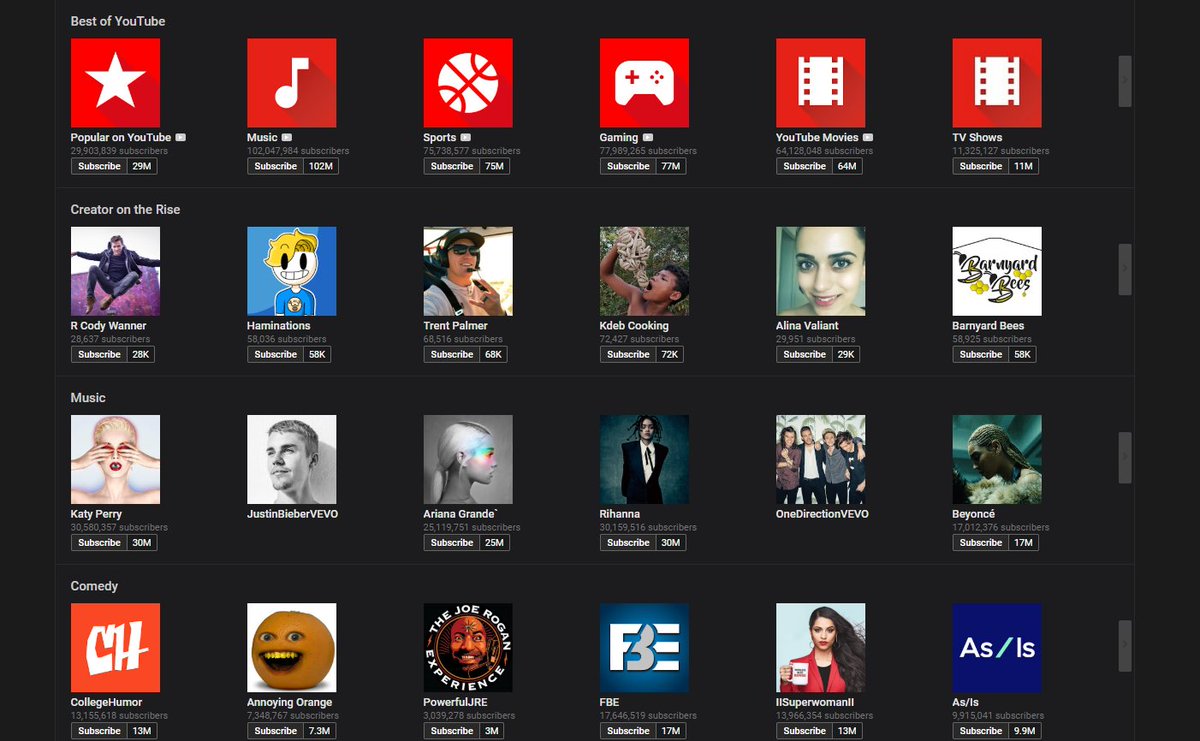Subscribe to Ariana Grande
The image size is (1200, 741).
pos(452,542)
